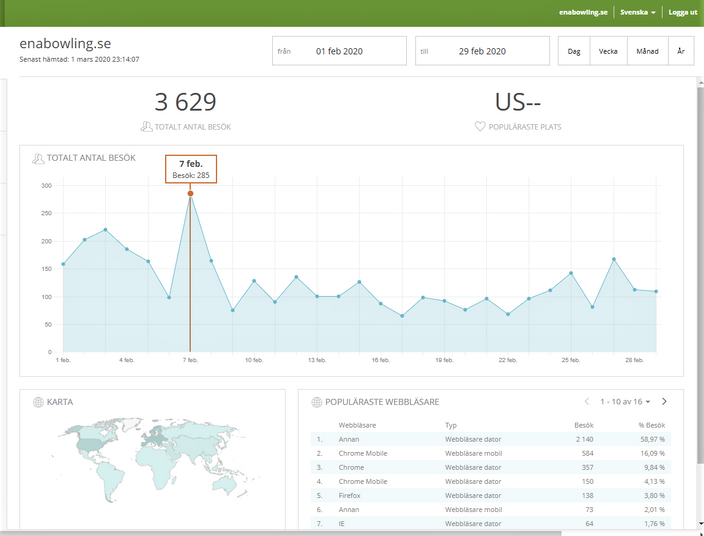
Task: Switch chart view to År
Action: click(681, 51)
